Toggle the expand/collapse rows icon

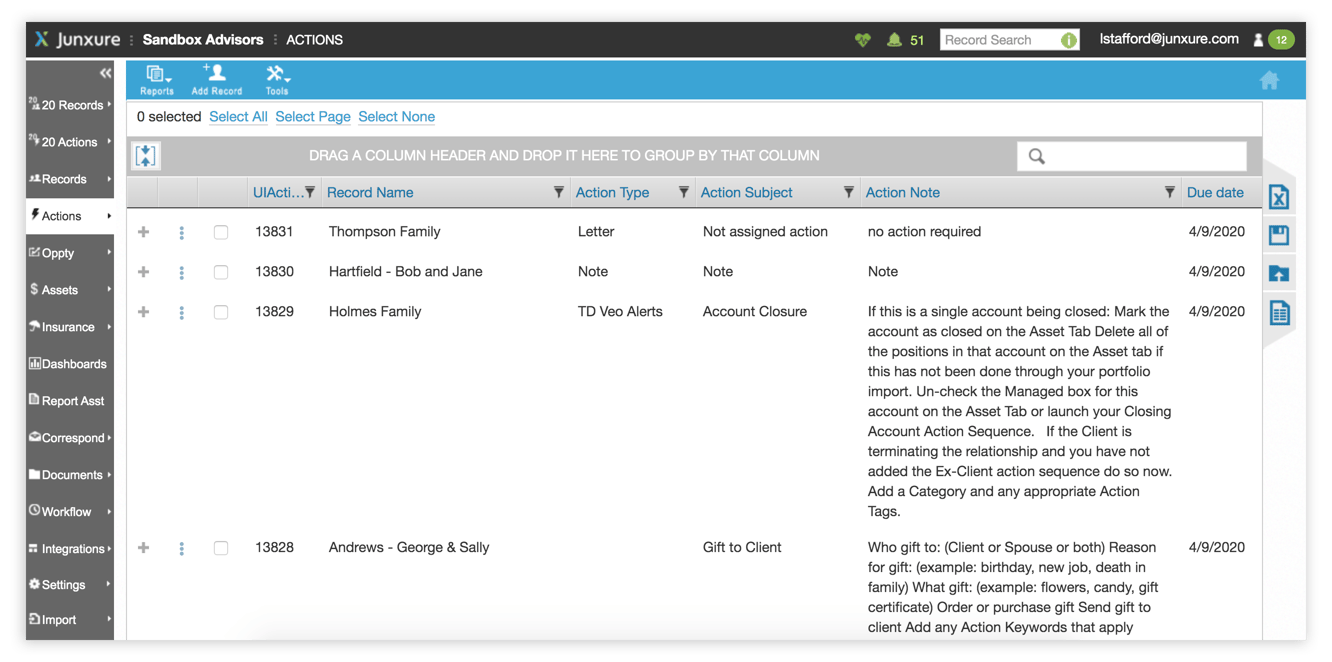146,156
